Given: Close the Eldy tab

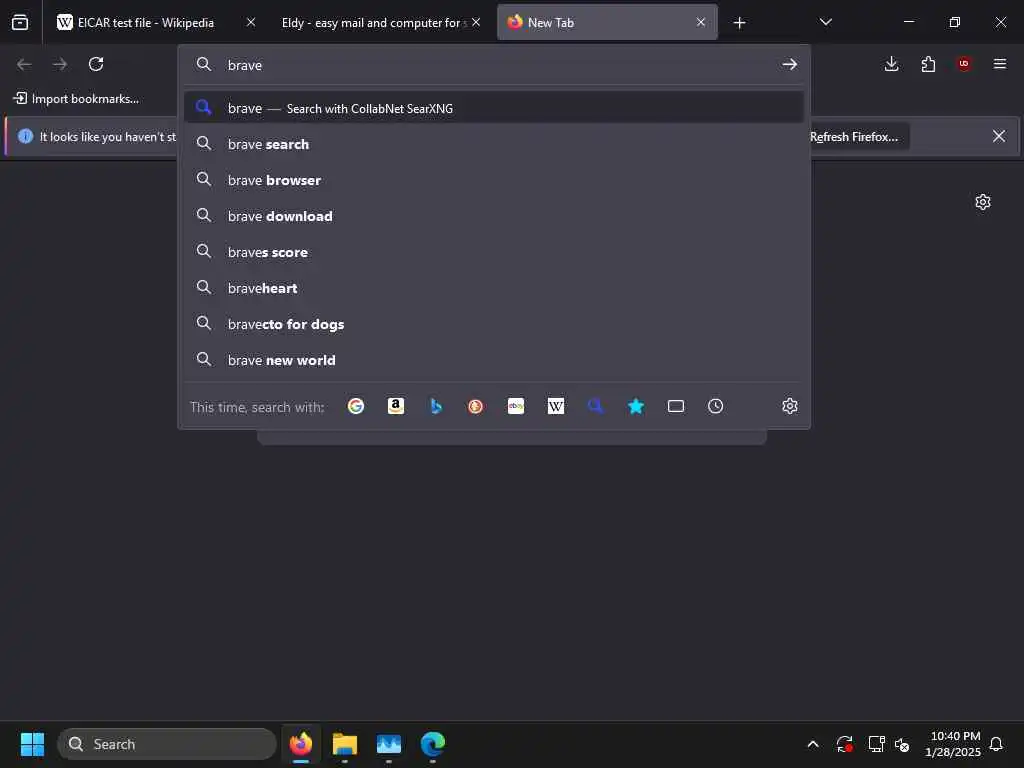Looking at the screenshot, I should click(x=476, y=22).
